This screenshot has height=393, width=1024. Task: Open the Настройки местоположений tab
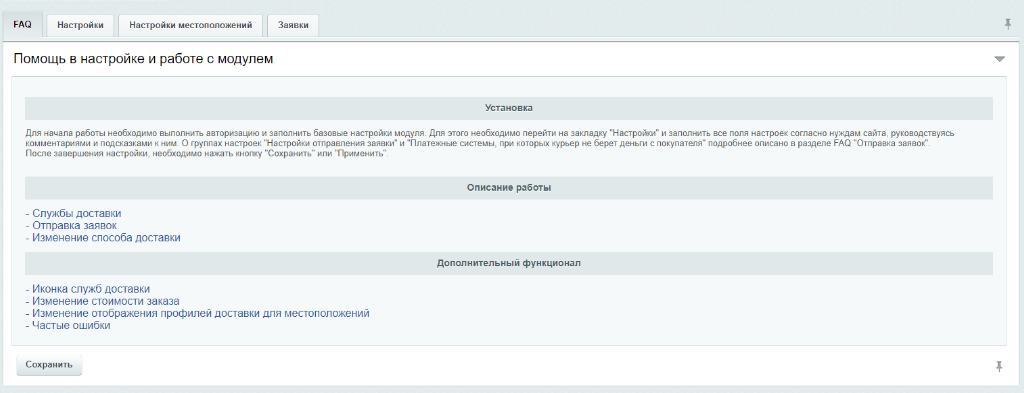coord(191,25)
